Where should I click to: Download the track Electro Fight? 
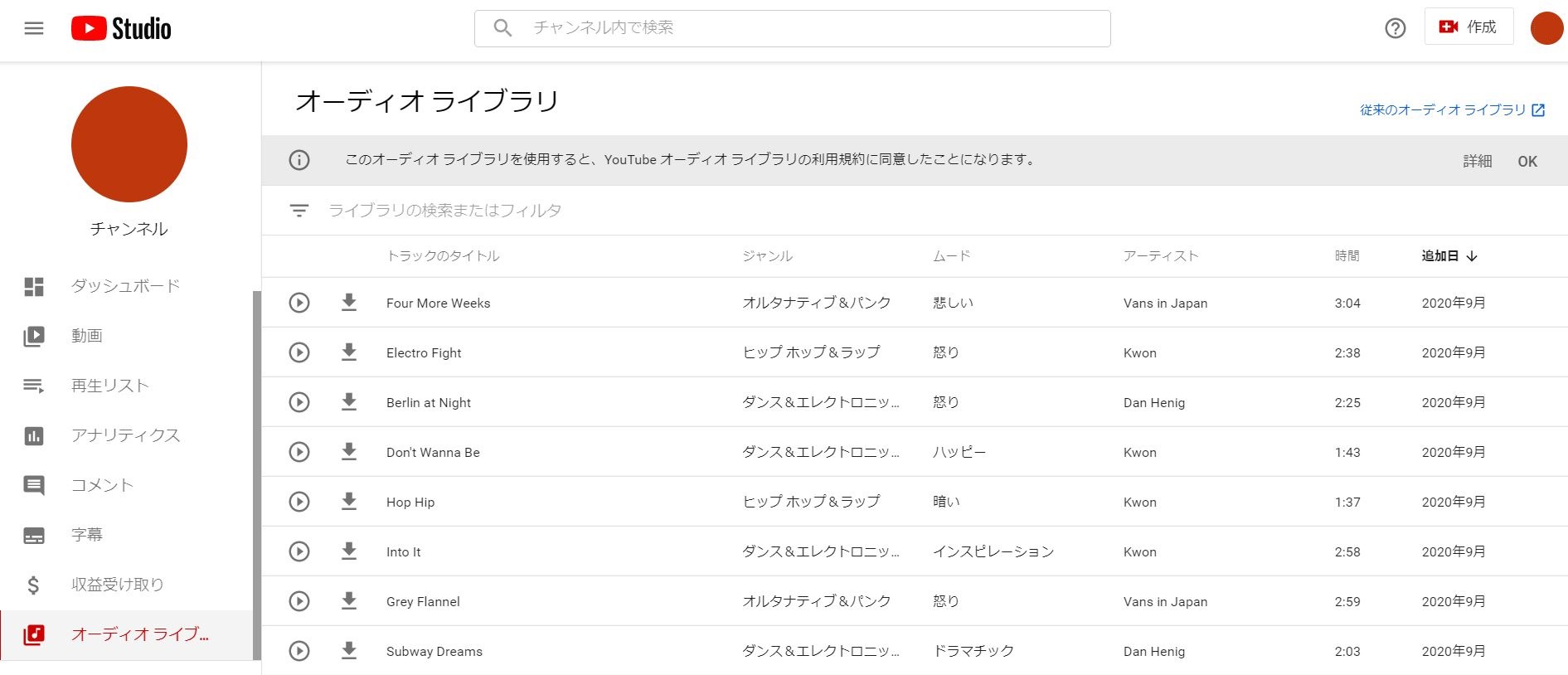click(349, 352)
